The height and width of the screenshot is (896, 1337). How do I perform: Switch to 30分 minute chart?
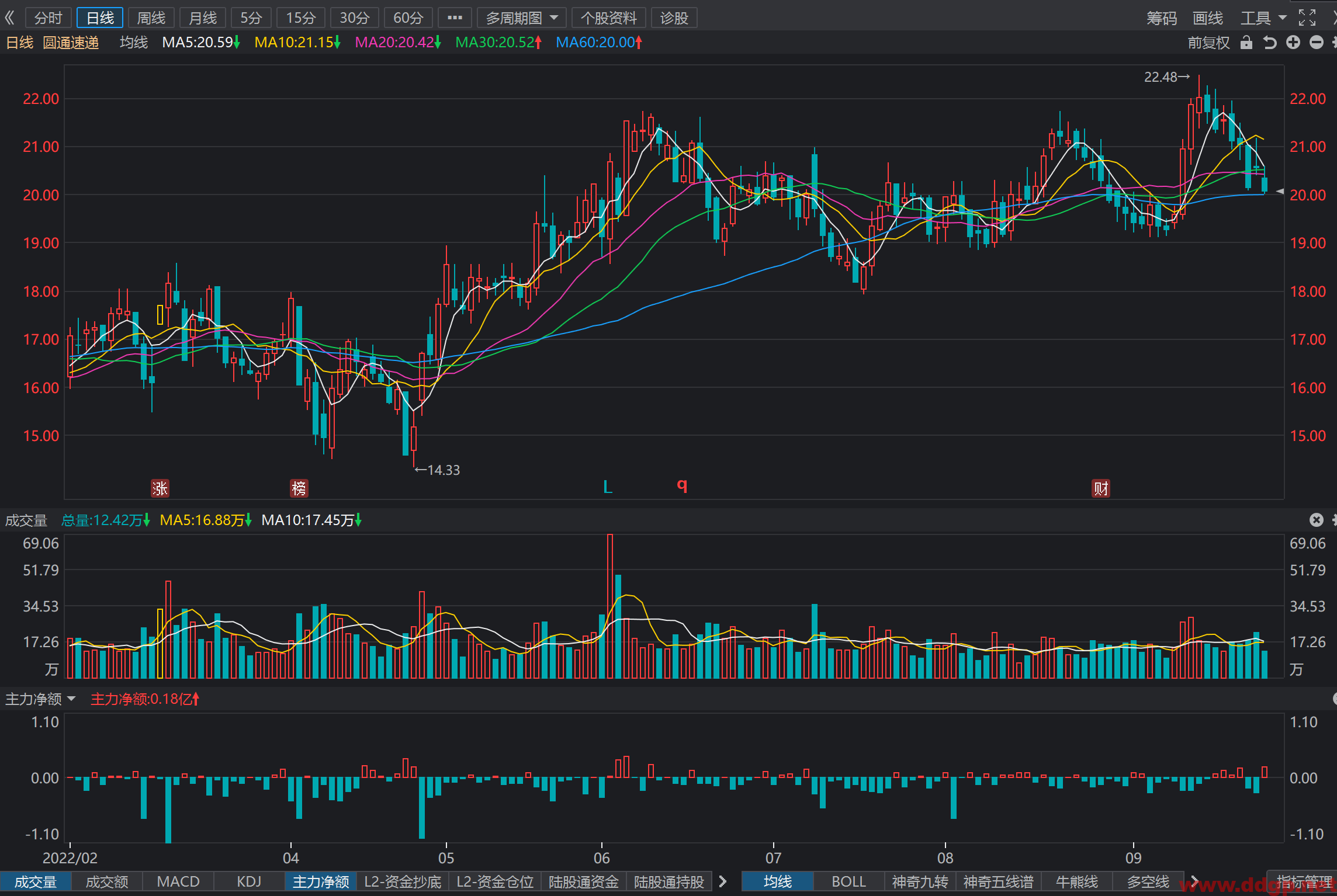[x=354, y=18]
